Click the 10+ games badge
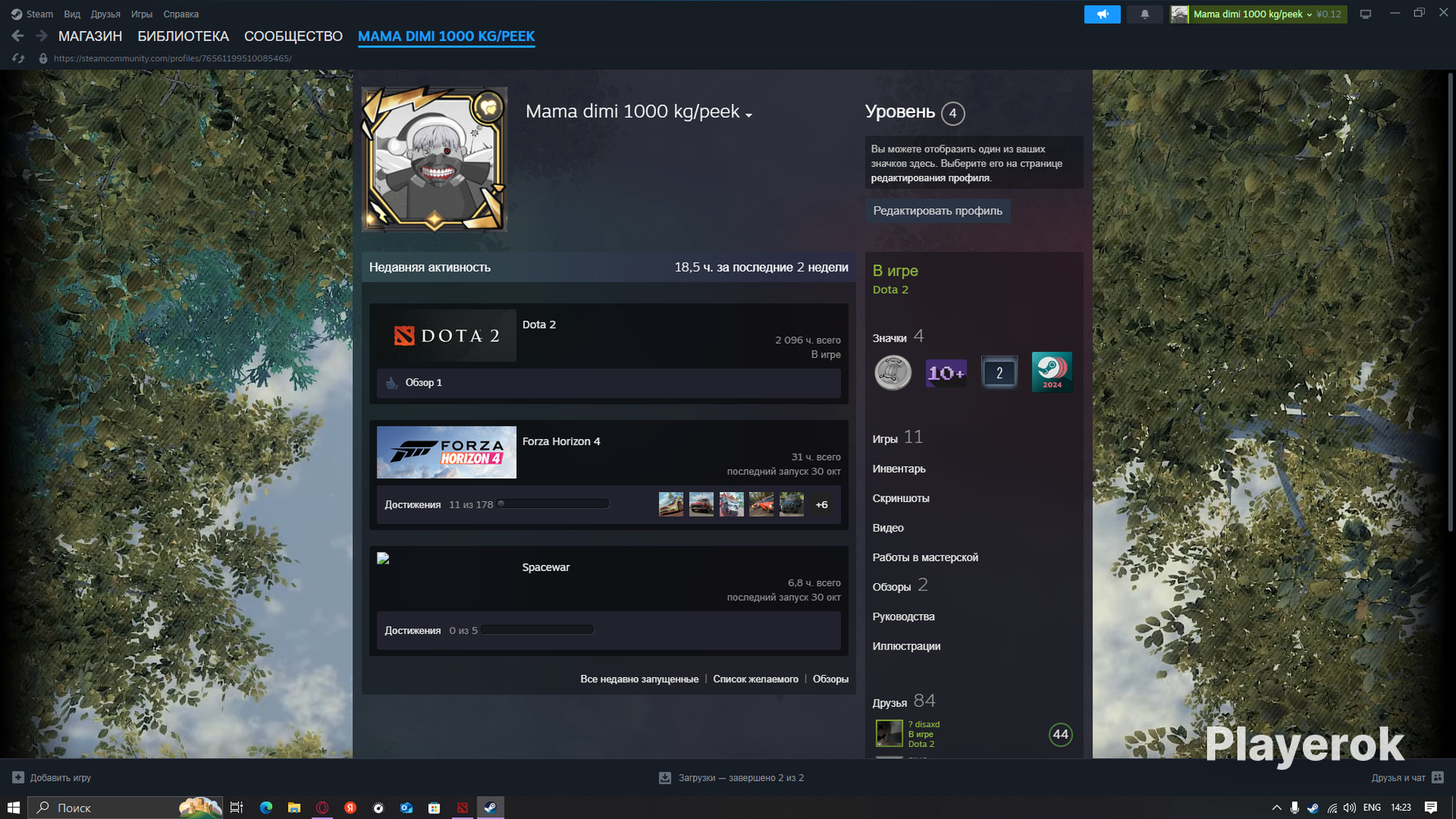 (946, 373)
